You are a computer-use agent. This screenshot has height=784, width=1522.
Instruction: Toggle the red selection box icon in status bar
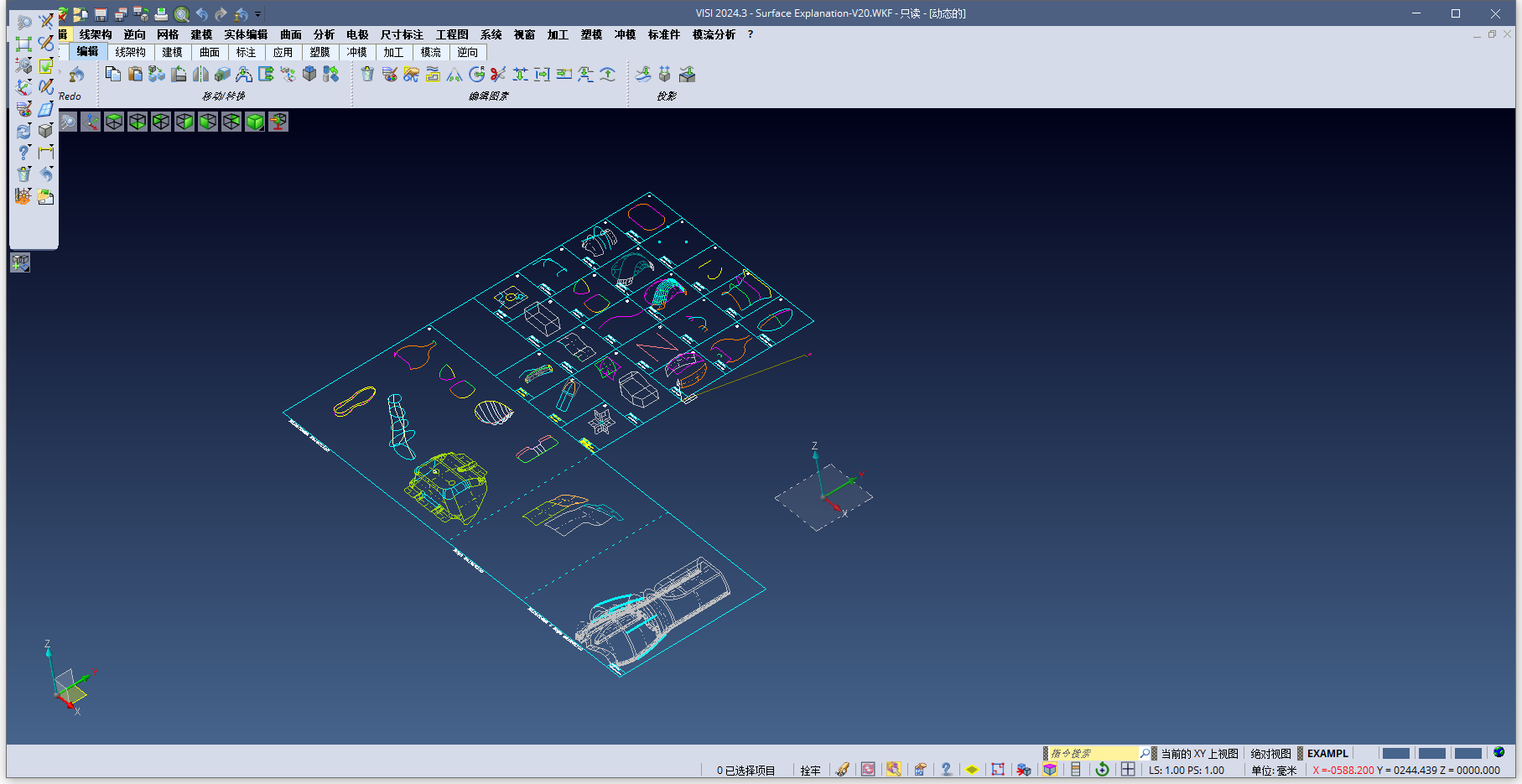(x=998, y=770)
